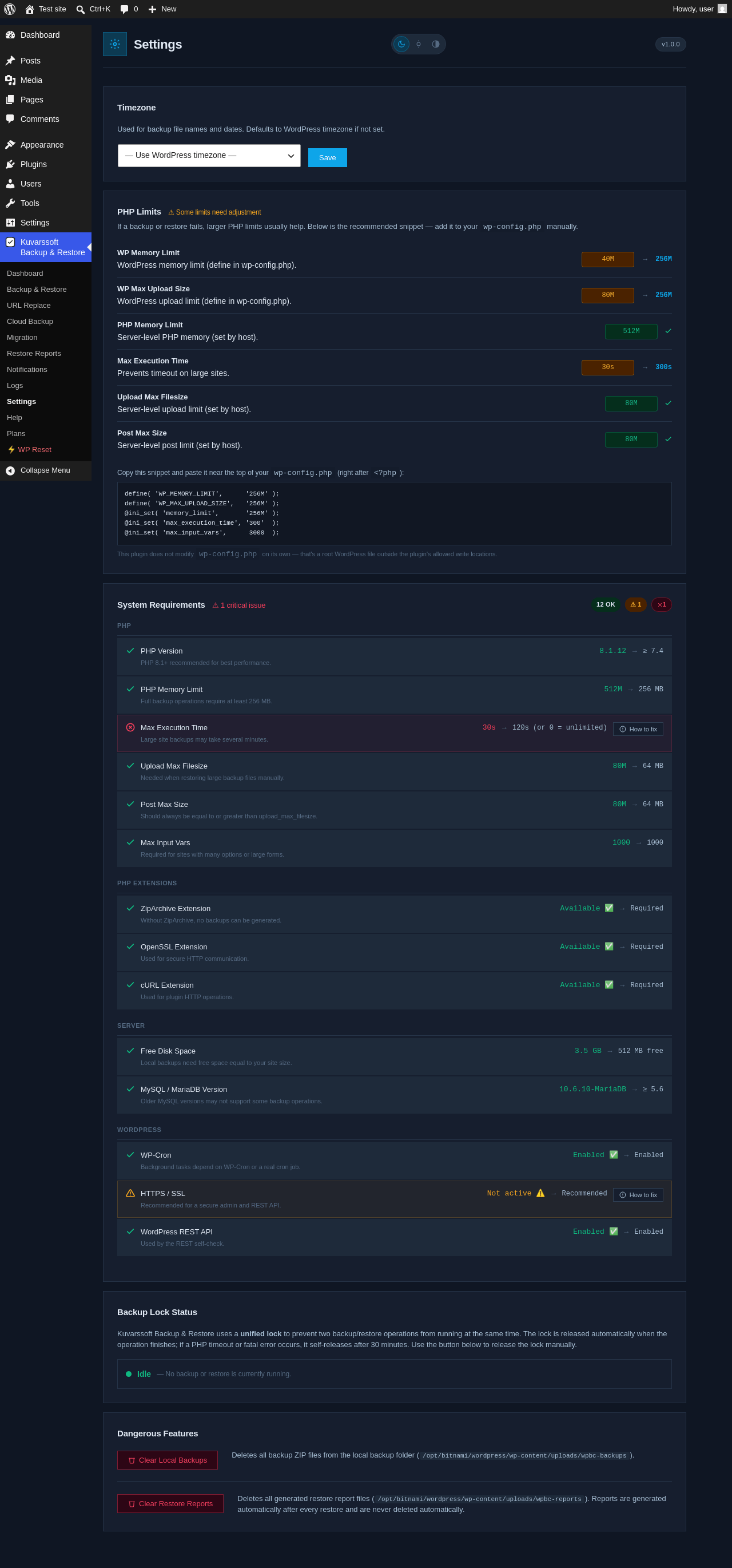
Task: Switch to dark theme with the moon icon
Action: [401, 44]
